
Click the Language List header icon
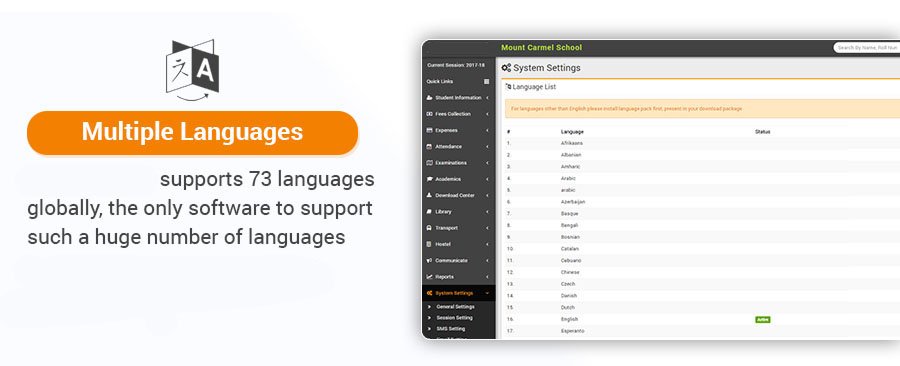point(508,87)
